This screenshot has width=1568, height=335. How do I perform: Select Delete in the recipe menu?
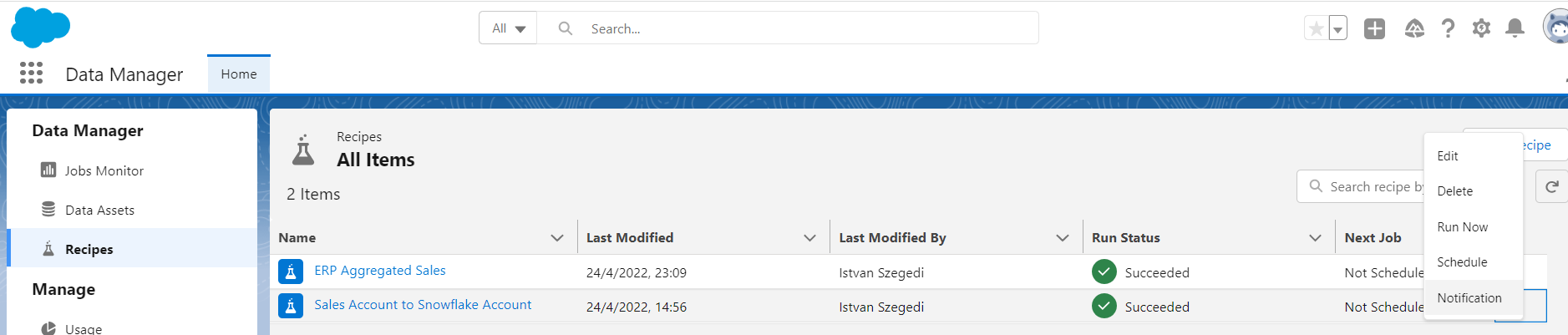pos(1454,191)
